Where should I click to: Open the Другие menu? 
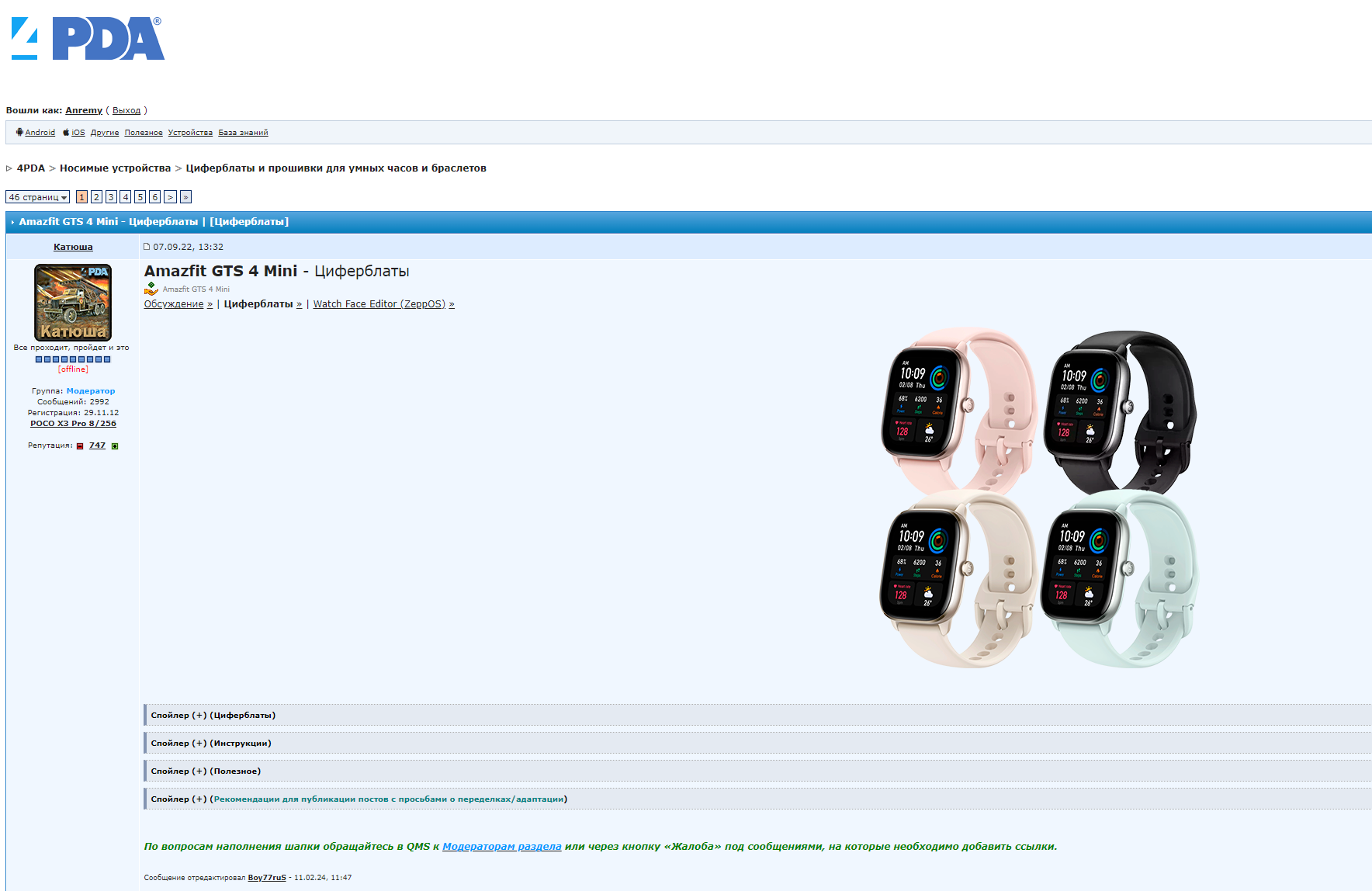105,133
